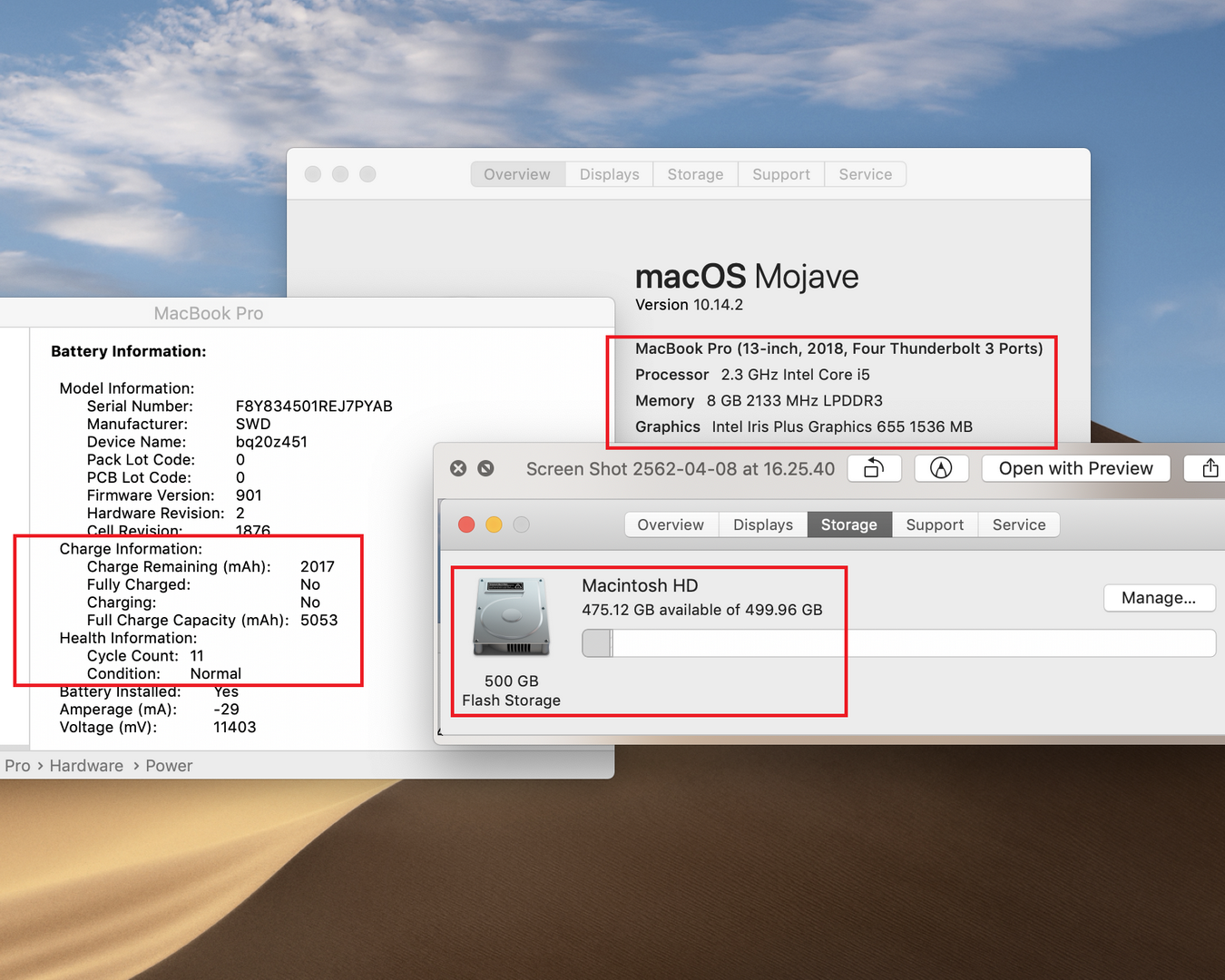Select Service tab in the background About window
This screenshot has width=1225, height=980.
point(866,174)
